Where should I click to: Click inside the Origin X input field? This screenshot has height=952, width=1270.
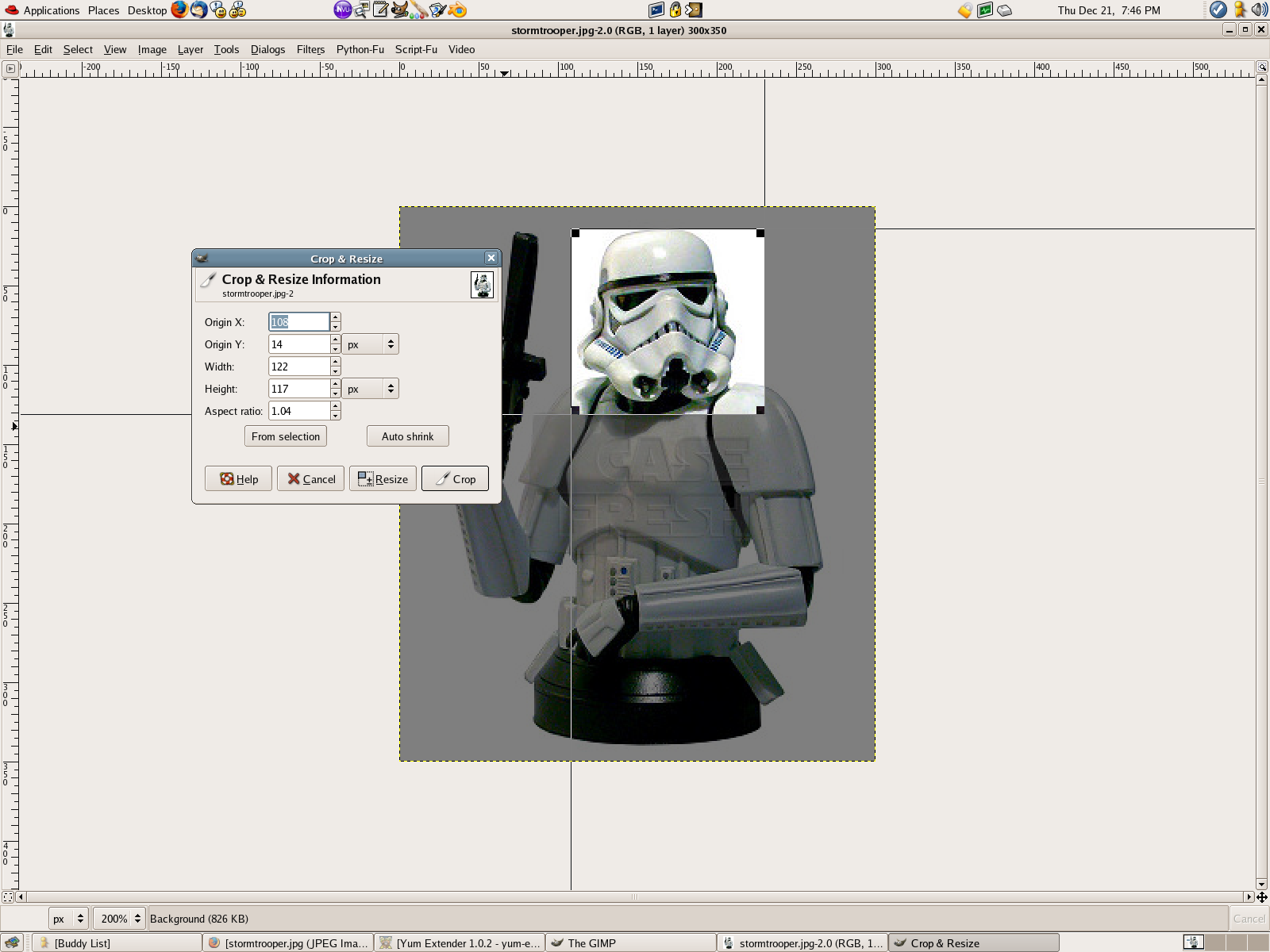[299, 321]
